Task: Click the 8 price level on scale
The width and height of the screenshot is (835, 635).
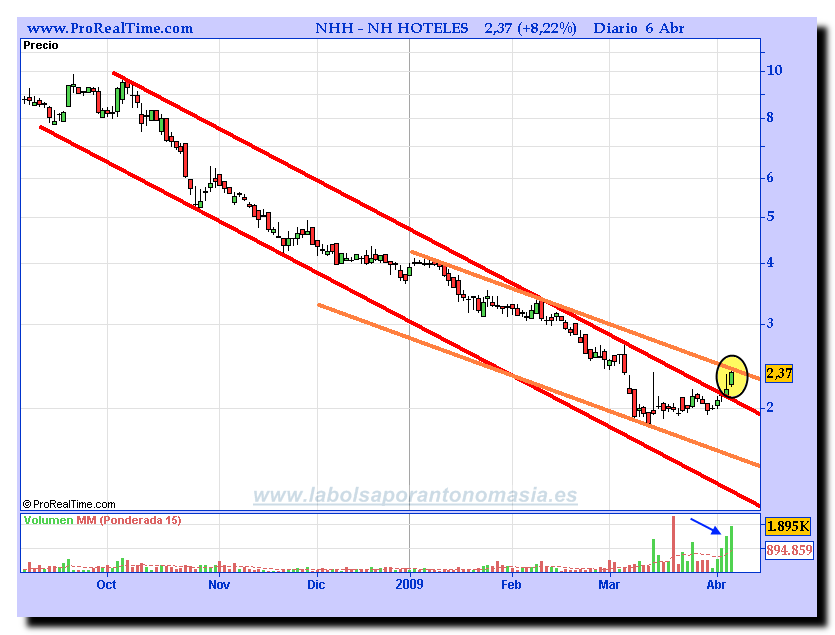Action: pos(769,118)
